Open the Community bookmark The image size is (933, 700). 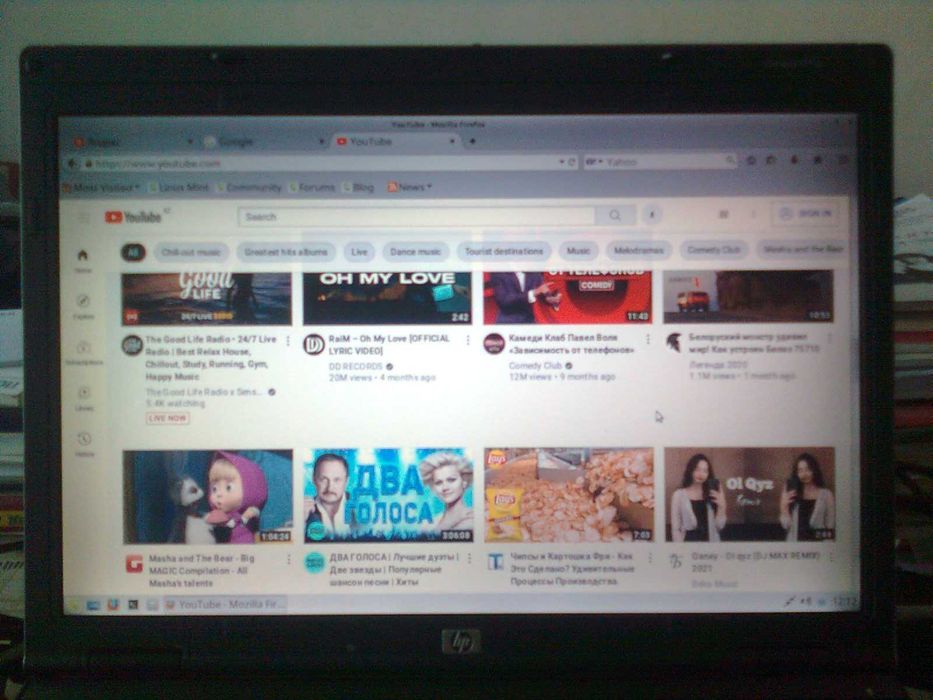click(249, 188)
